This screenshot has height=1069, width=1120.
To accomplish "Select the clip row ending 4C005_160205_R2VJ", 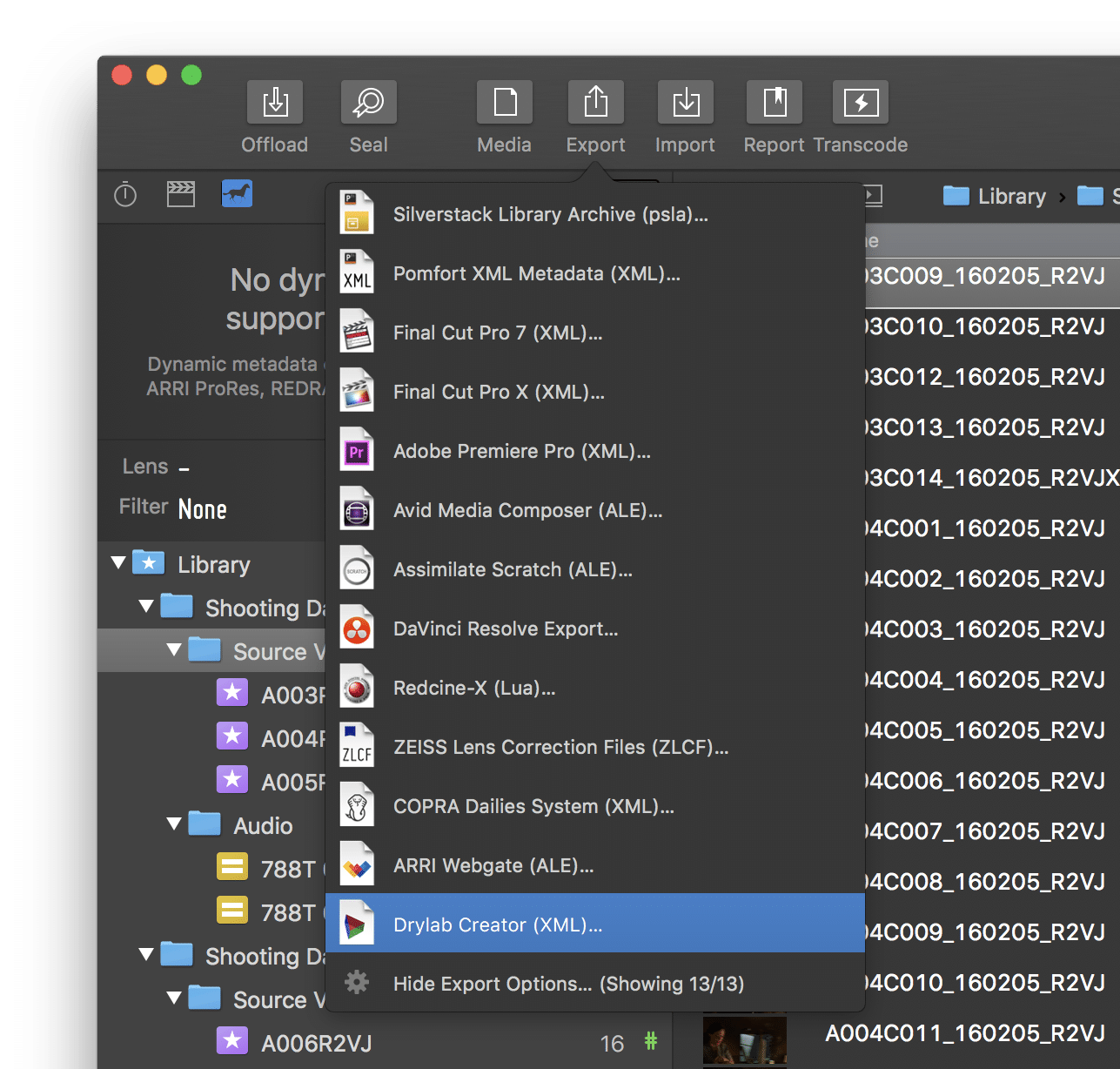I will pos(992,730).
